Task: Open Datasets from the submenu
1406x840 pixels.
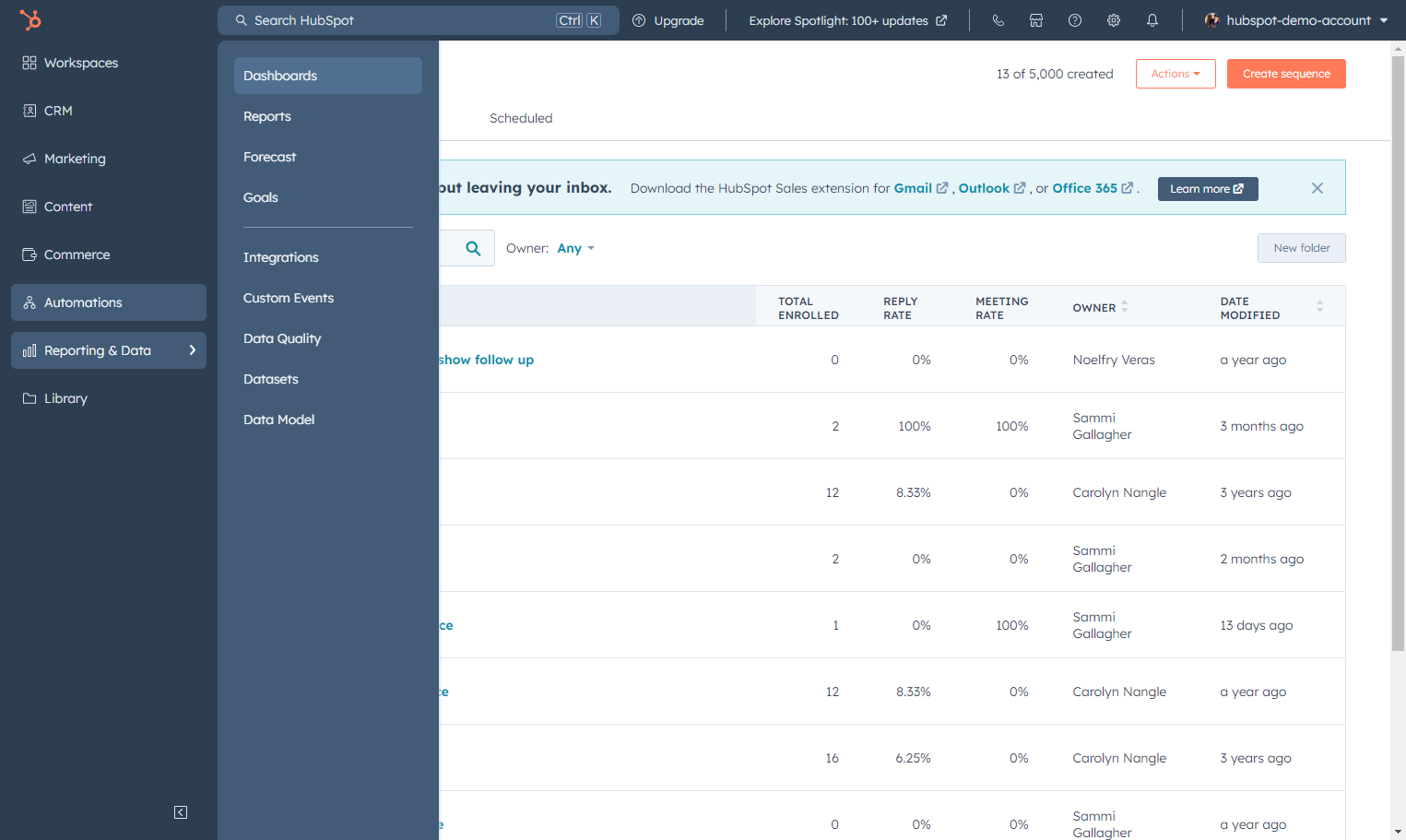Action: tap(328, 379)
